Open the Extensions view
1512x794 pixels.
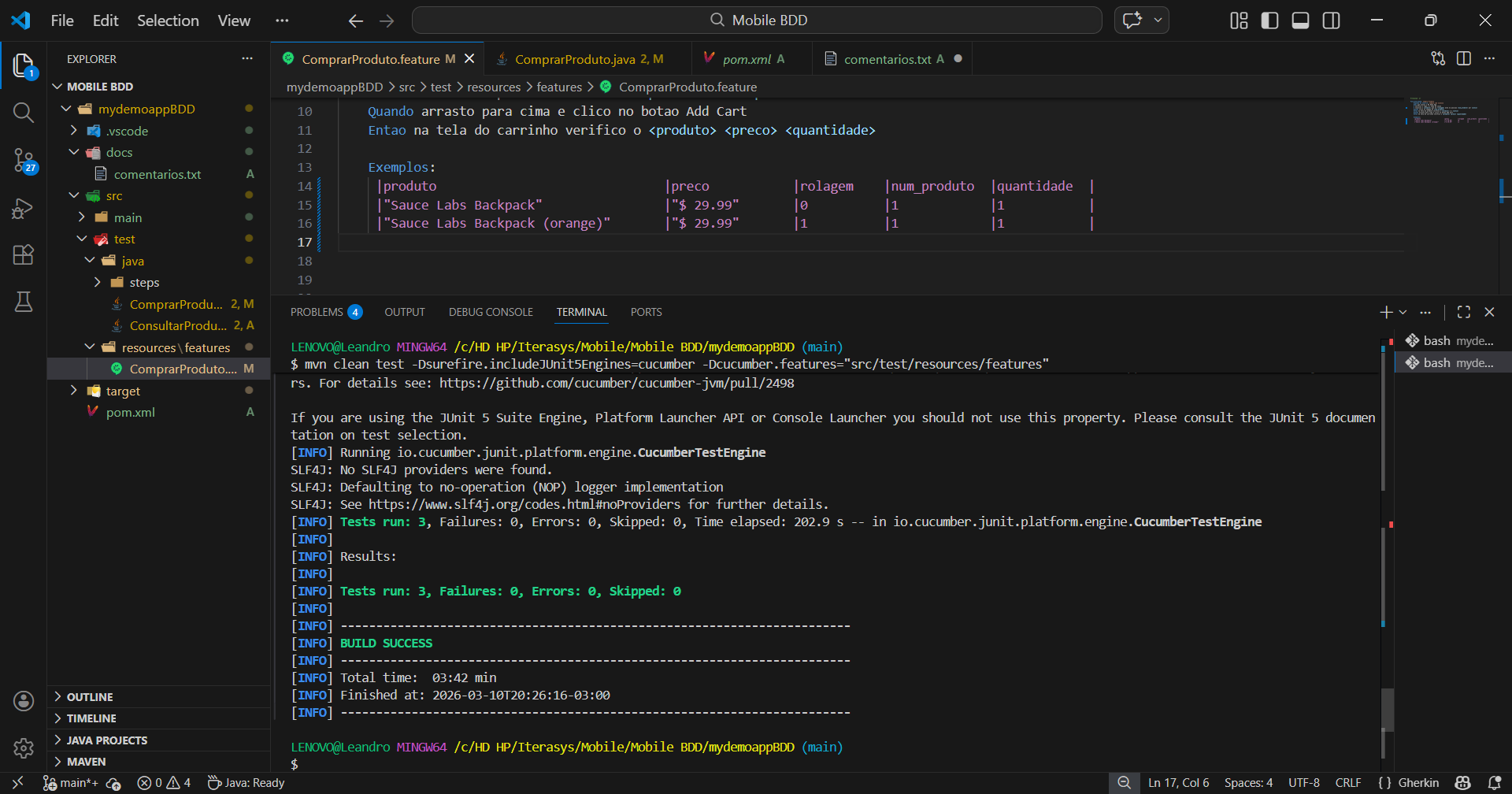pyautogui.click(x=24, y=254)
